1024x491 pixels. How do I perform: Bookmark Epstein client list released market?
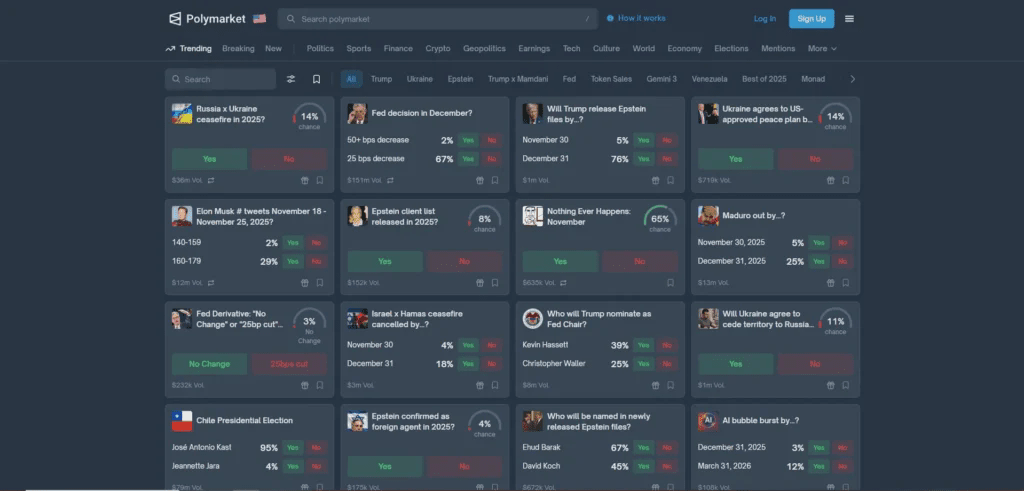point(495,283)
